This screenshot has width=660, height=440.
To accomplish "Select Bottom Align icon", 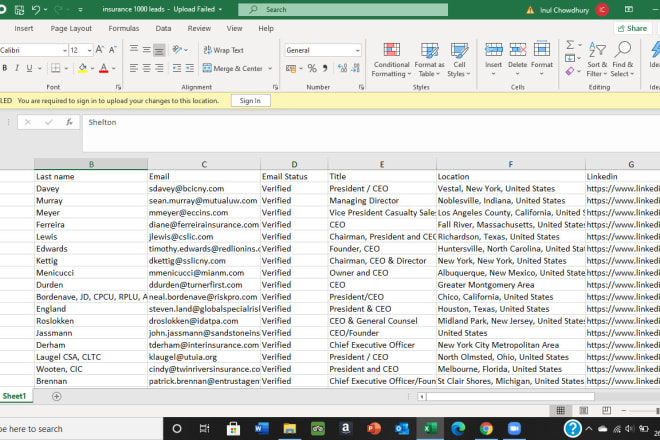I will [x=159, y=50].
